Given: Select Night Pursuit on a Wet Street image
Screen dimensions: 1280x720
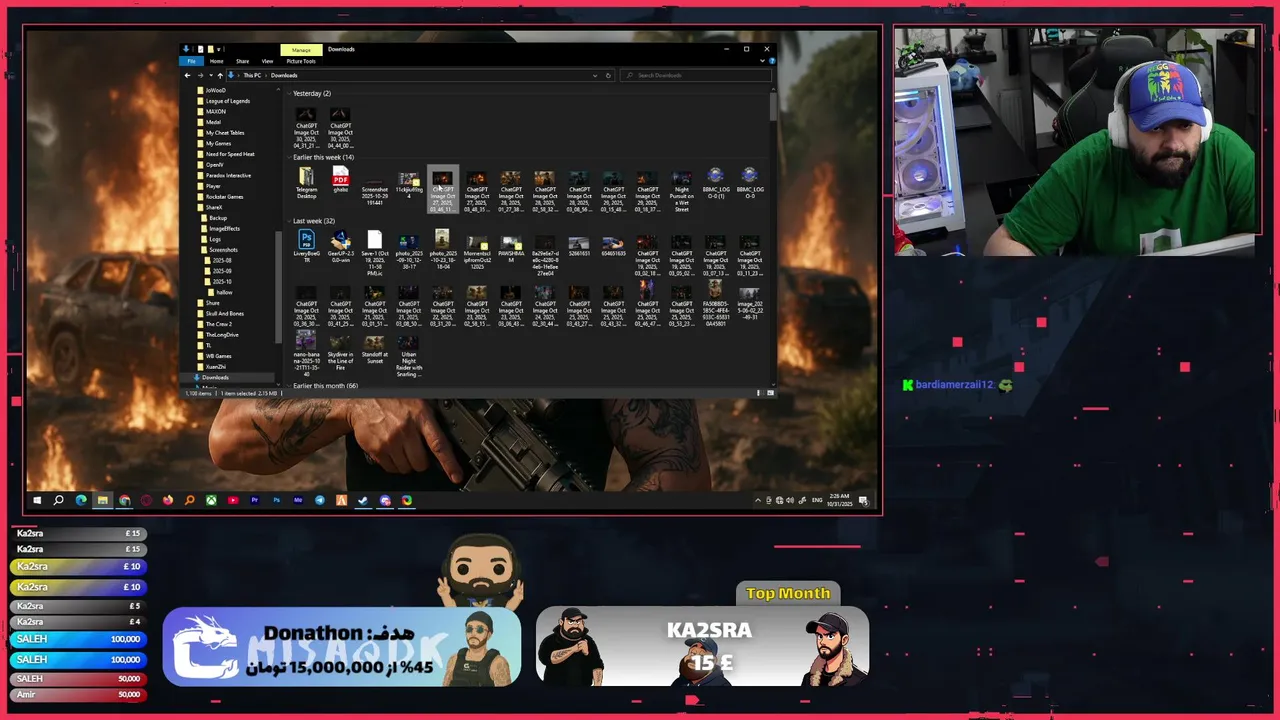Looking at the screenshot, I should point(681,190).
